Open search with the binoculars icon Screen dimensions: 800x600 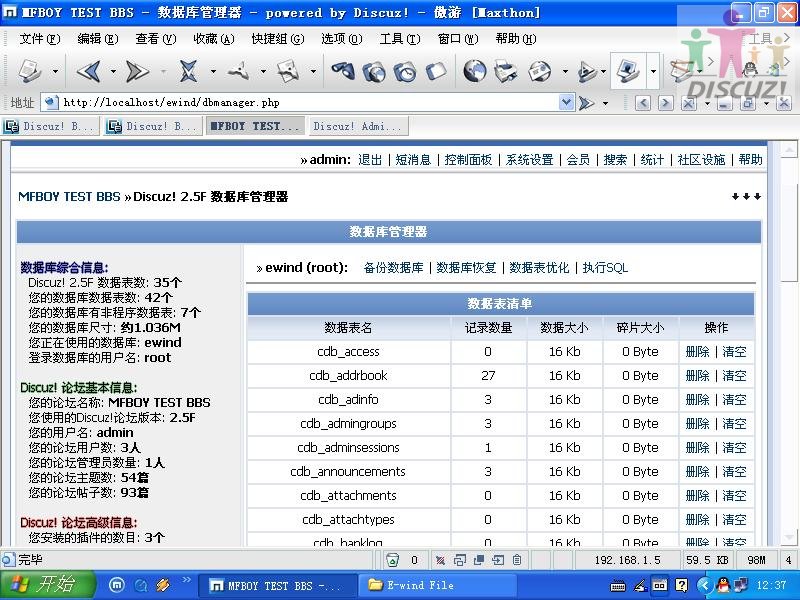pos(343,71)
